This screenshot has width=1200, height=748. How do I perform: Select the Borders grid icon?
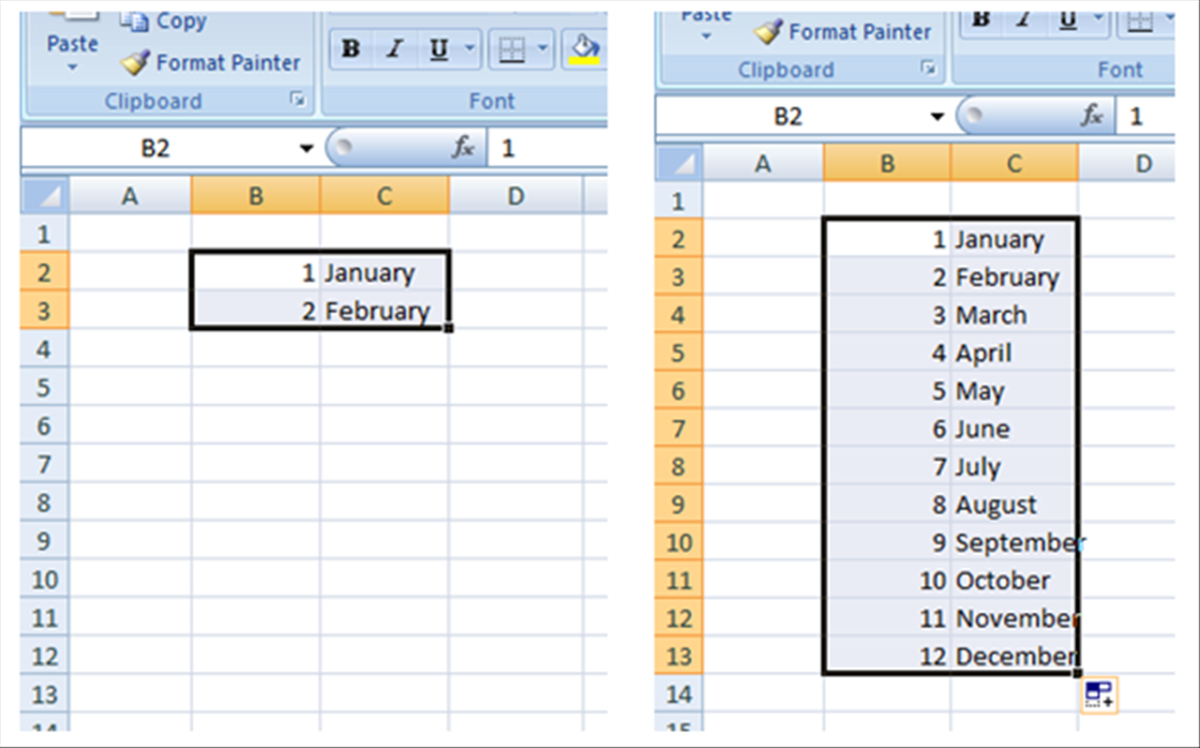pos(512,48)
